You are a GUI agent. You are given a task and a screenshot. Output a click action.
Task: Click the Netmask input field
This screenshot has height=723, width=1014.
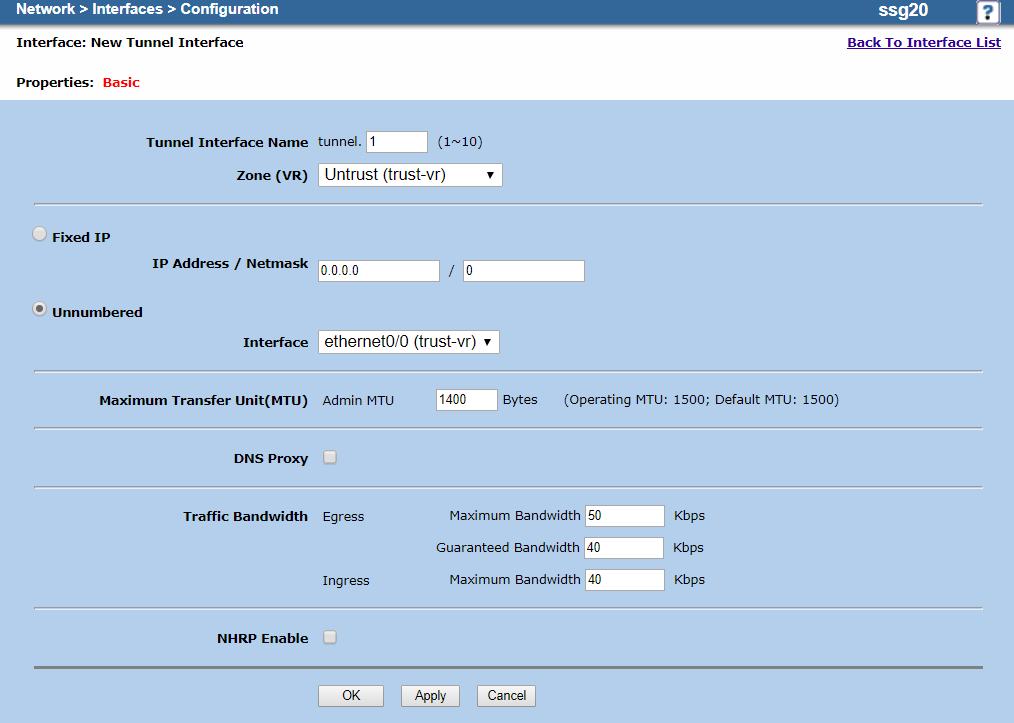tap(523, 271)
